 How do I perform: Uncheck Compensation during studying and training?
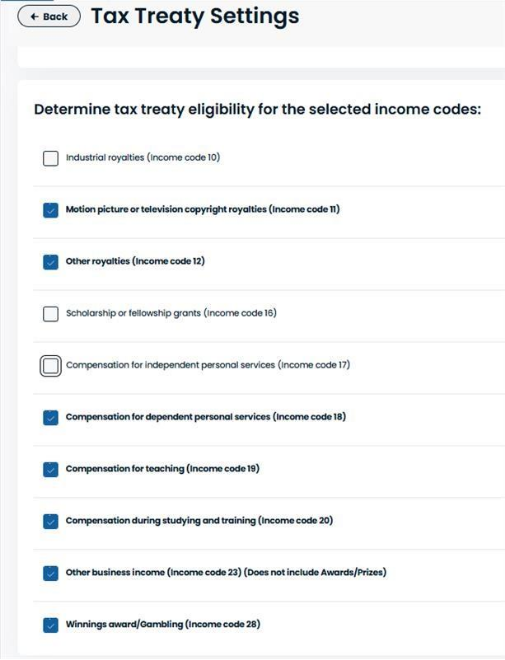coord(50,522)
